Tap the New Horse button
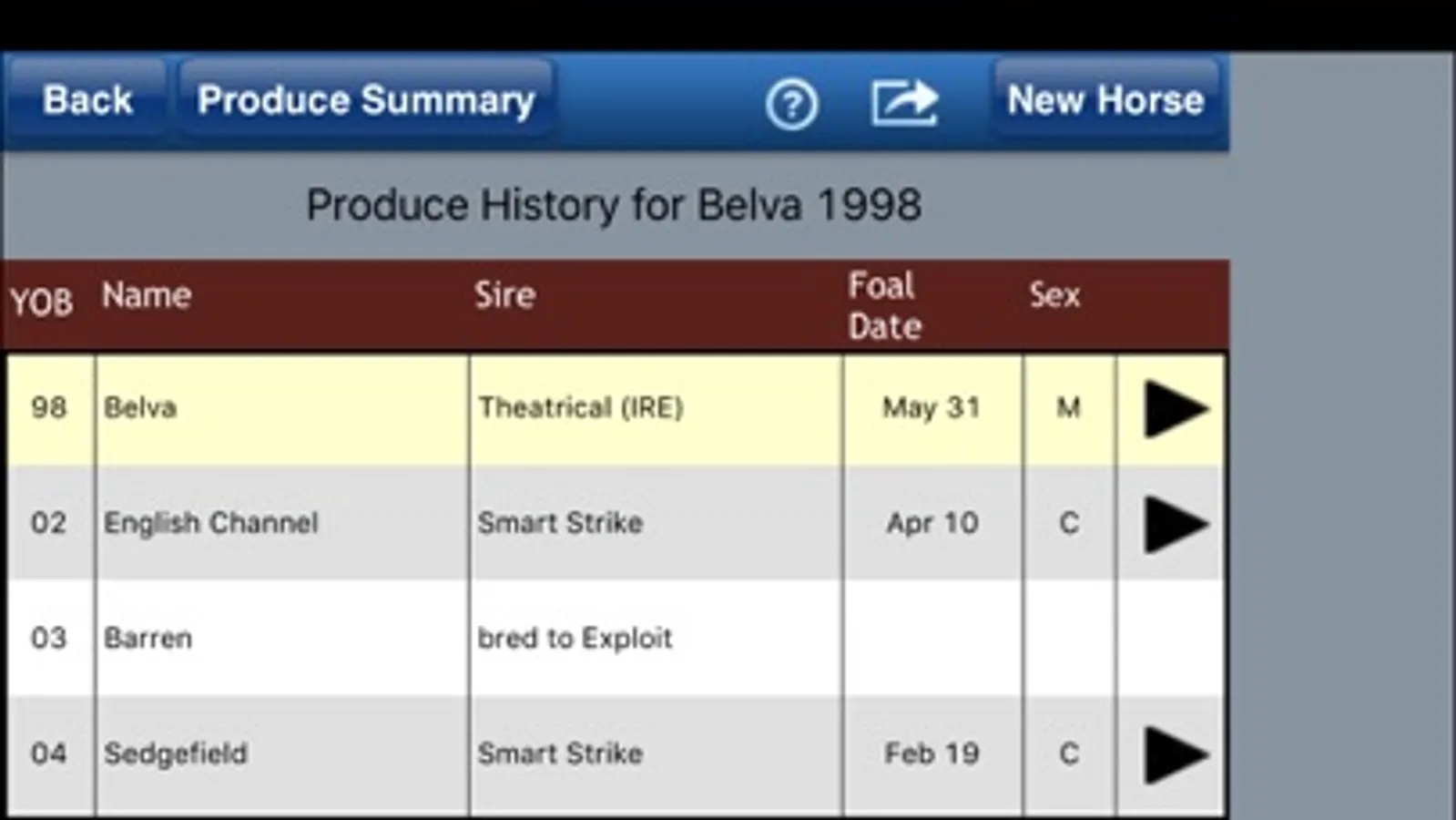 tap(1105, 100)
